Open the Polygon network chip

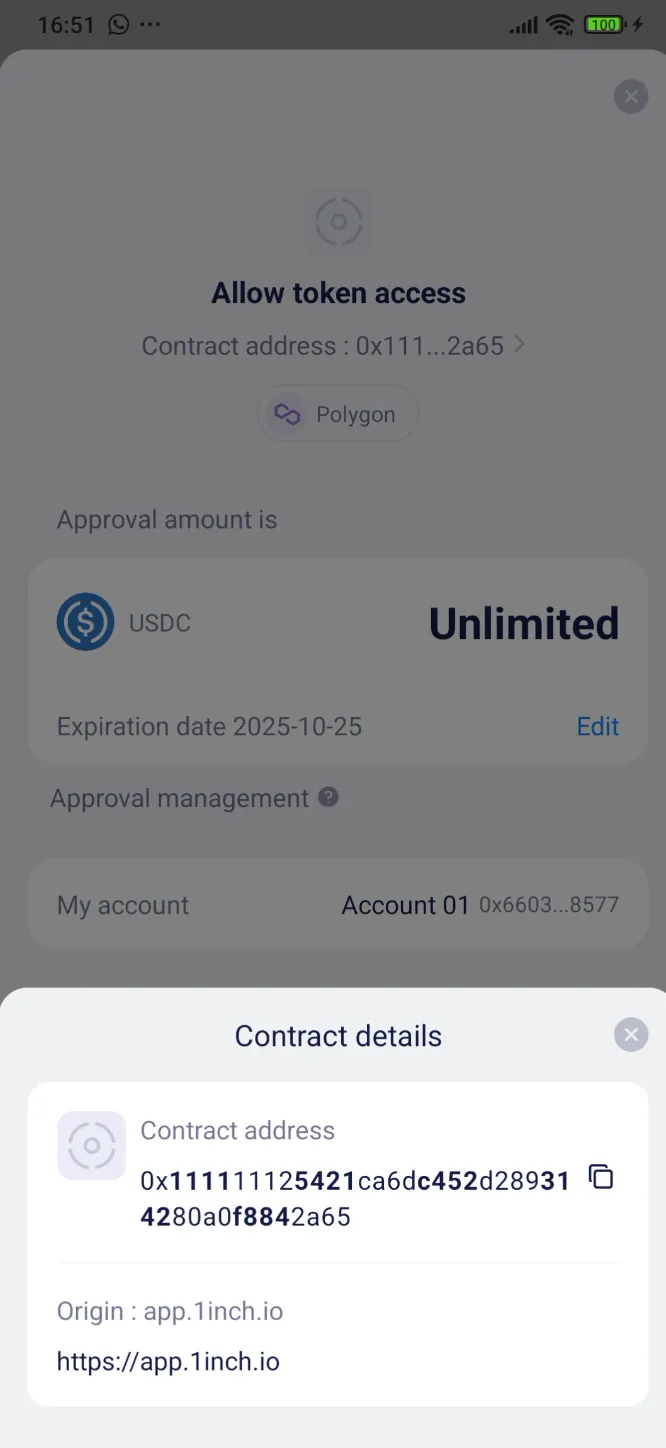[x=338, y=413]
